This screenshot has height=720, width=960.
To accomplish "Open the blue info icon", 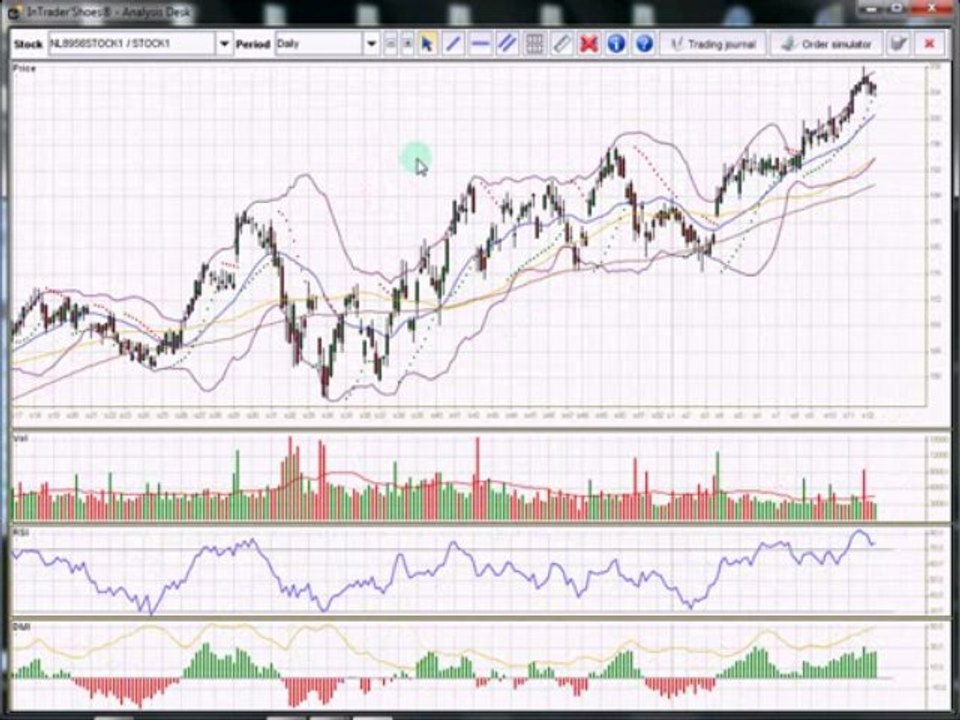I will coord(617,44).
